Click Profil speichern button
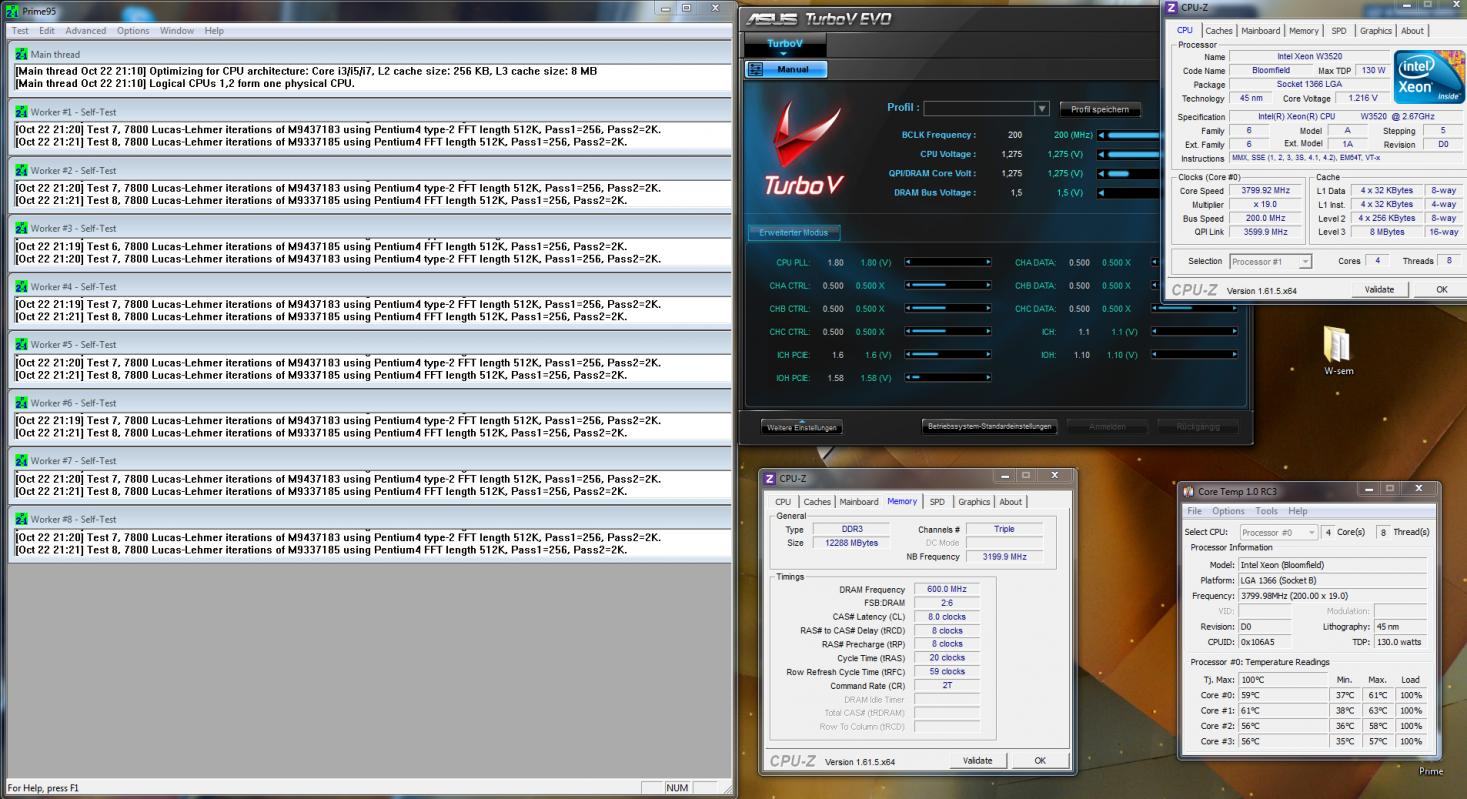This screenshot has width=1467, height=799. [x=1100, y=109]
